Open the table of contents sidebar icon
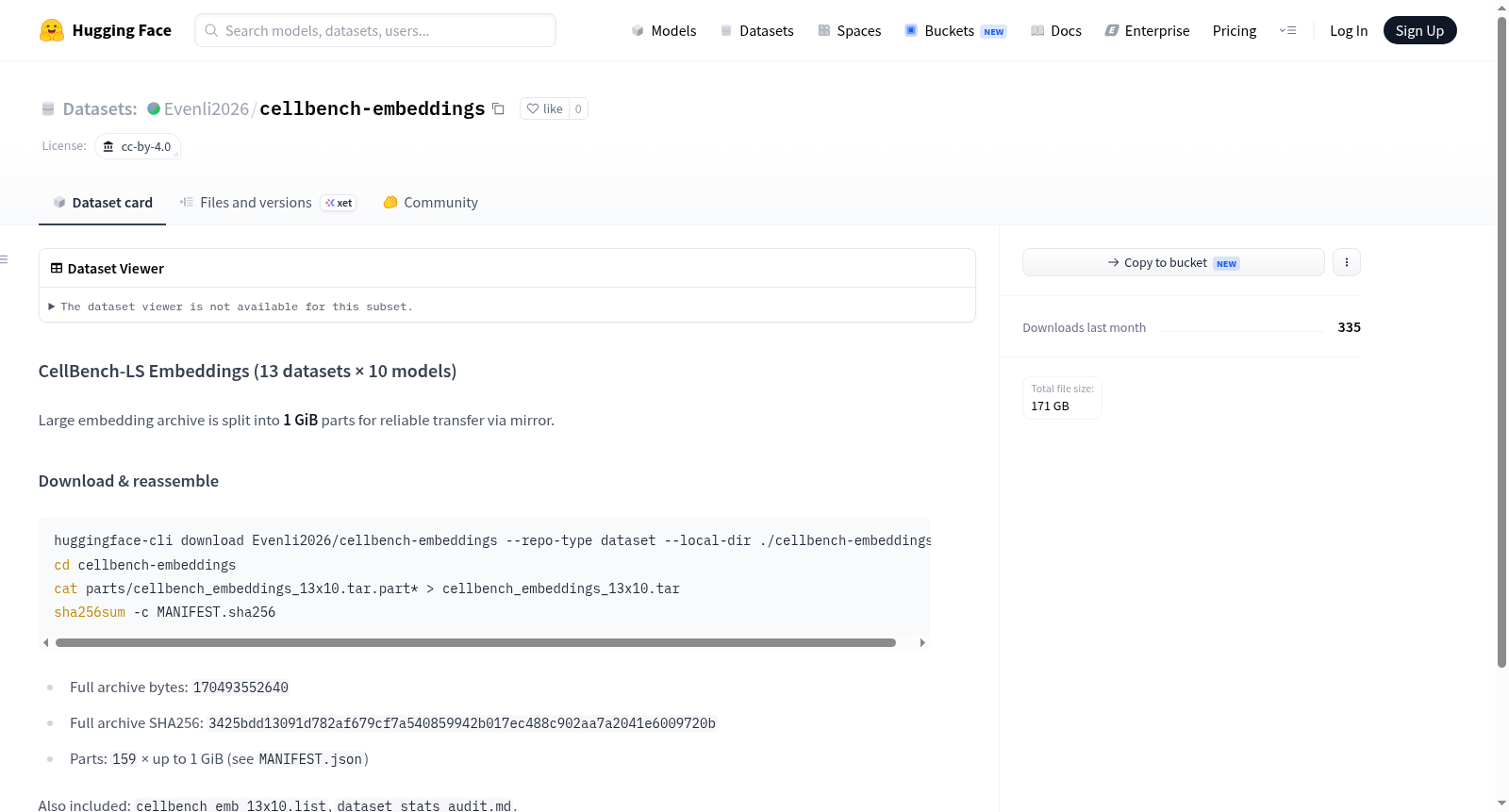Image resolution: width=1509 pixels, height=812 pixels. click(x=4, y=259)
